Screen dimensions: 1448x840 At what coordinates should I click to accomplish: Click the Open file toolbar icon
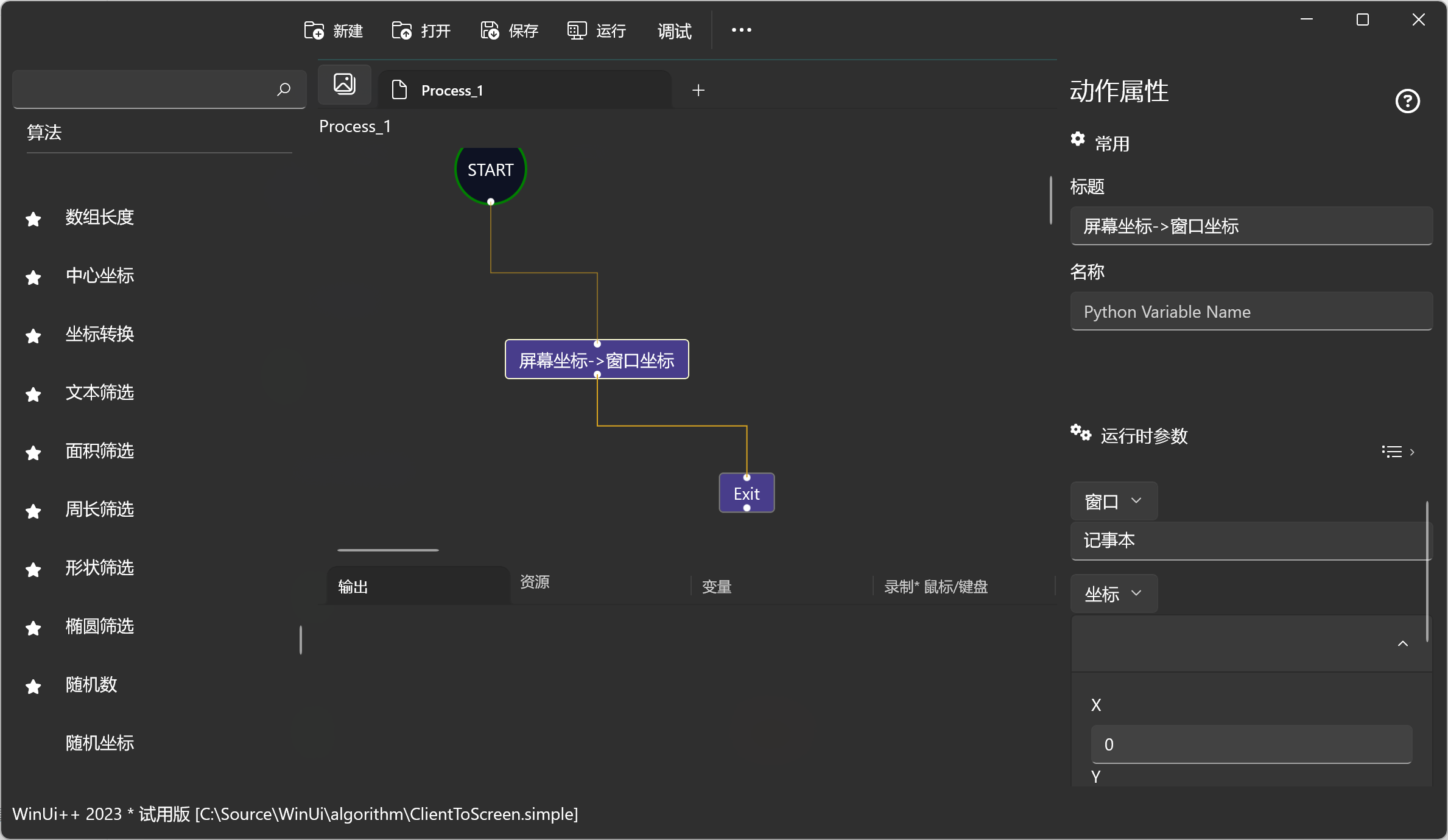pos(402,30)
